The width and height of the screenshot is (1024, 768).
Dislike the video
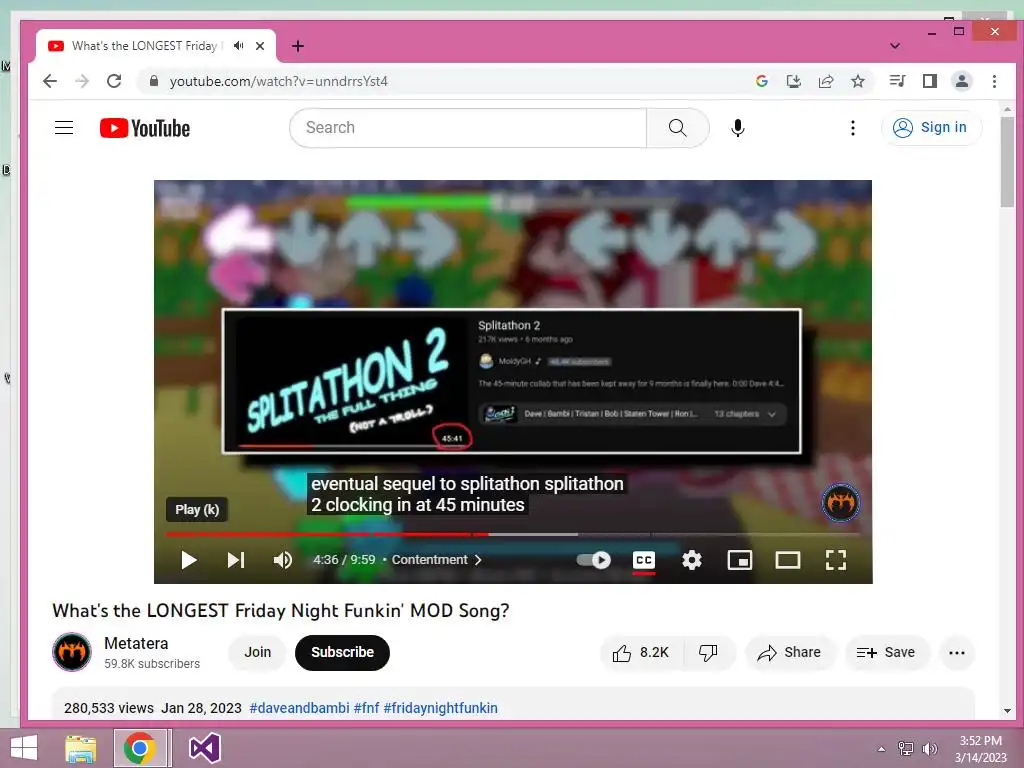click(x=709, y=652)
